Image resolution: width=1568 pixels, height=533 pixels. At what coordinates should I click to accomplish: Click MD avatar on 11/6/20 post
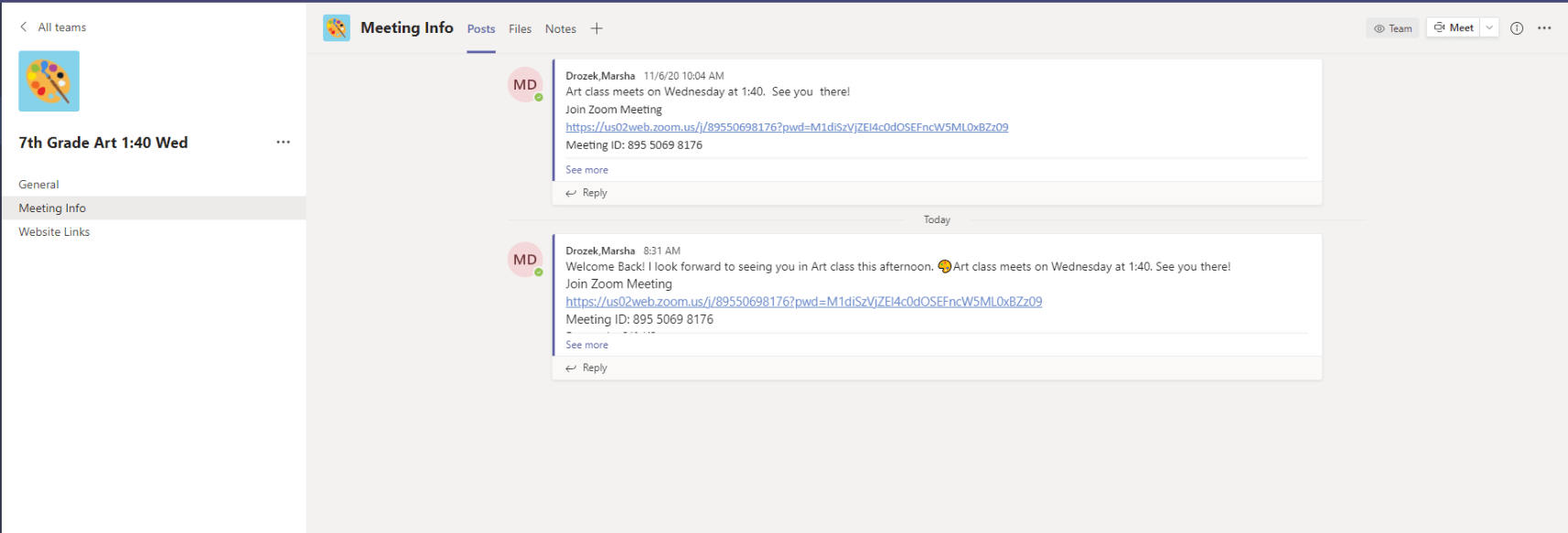[525, 85]
